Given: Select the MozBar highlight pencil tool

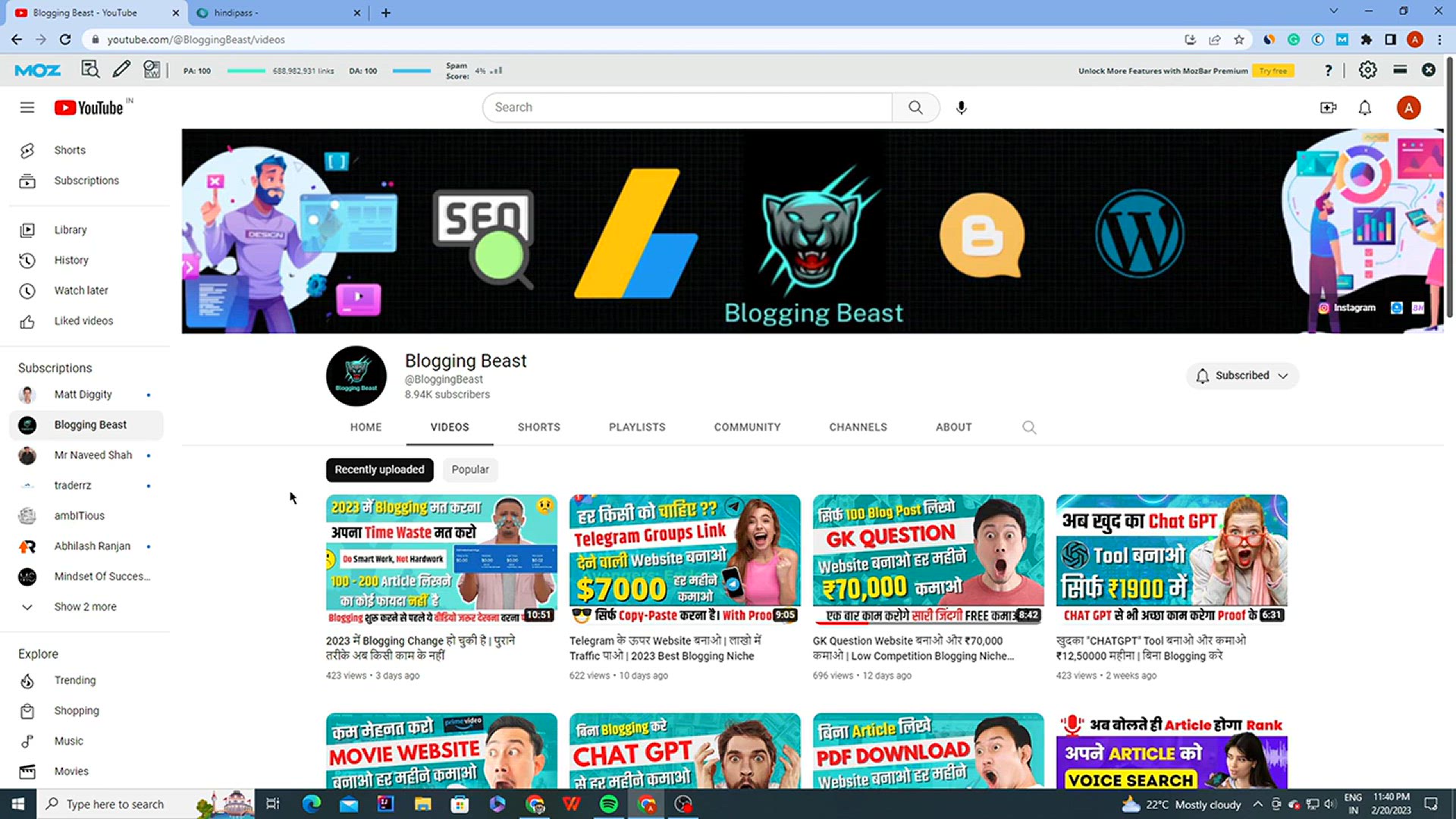Looking at the screenshot, I should (121, 70).
